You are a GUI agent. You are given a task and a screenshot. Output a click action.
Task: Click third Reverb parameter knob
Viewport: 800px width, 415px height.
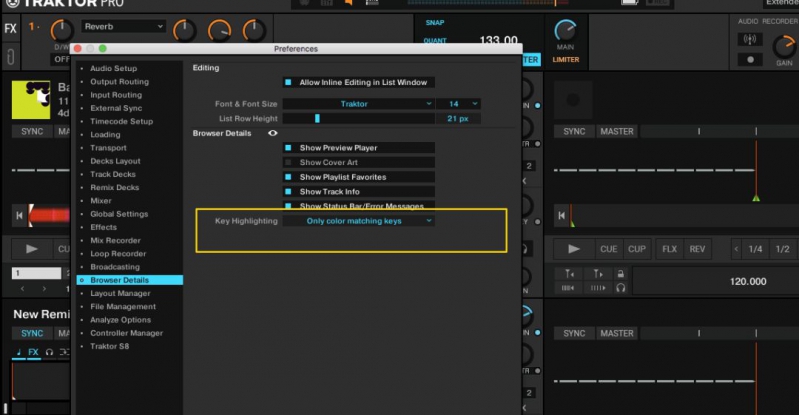[x=254, y=30]
